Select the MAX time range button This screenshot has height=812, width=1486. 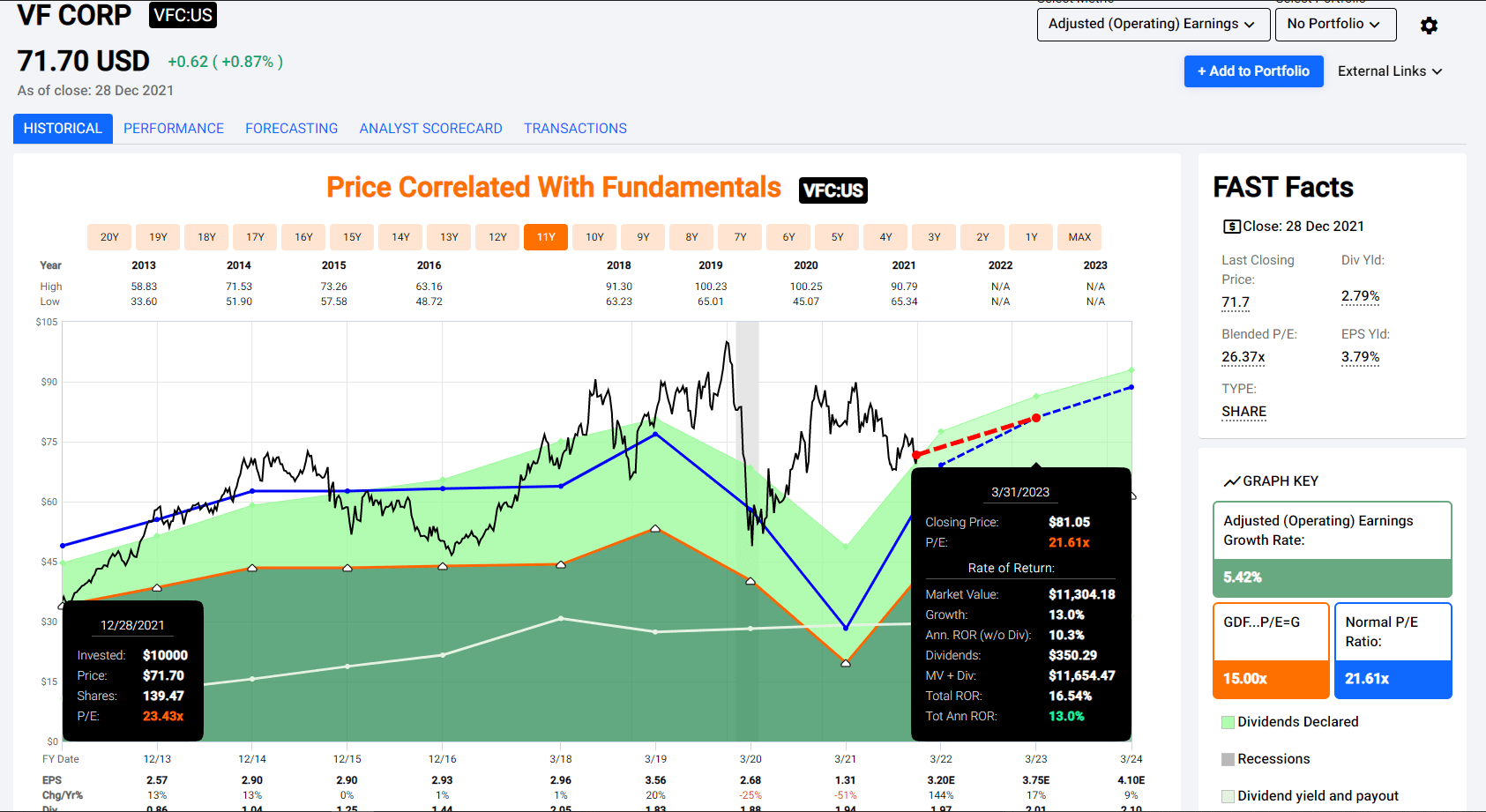1079,237
